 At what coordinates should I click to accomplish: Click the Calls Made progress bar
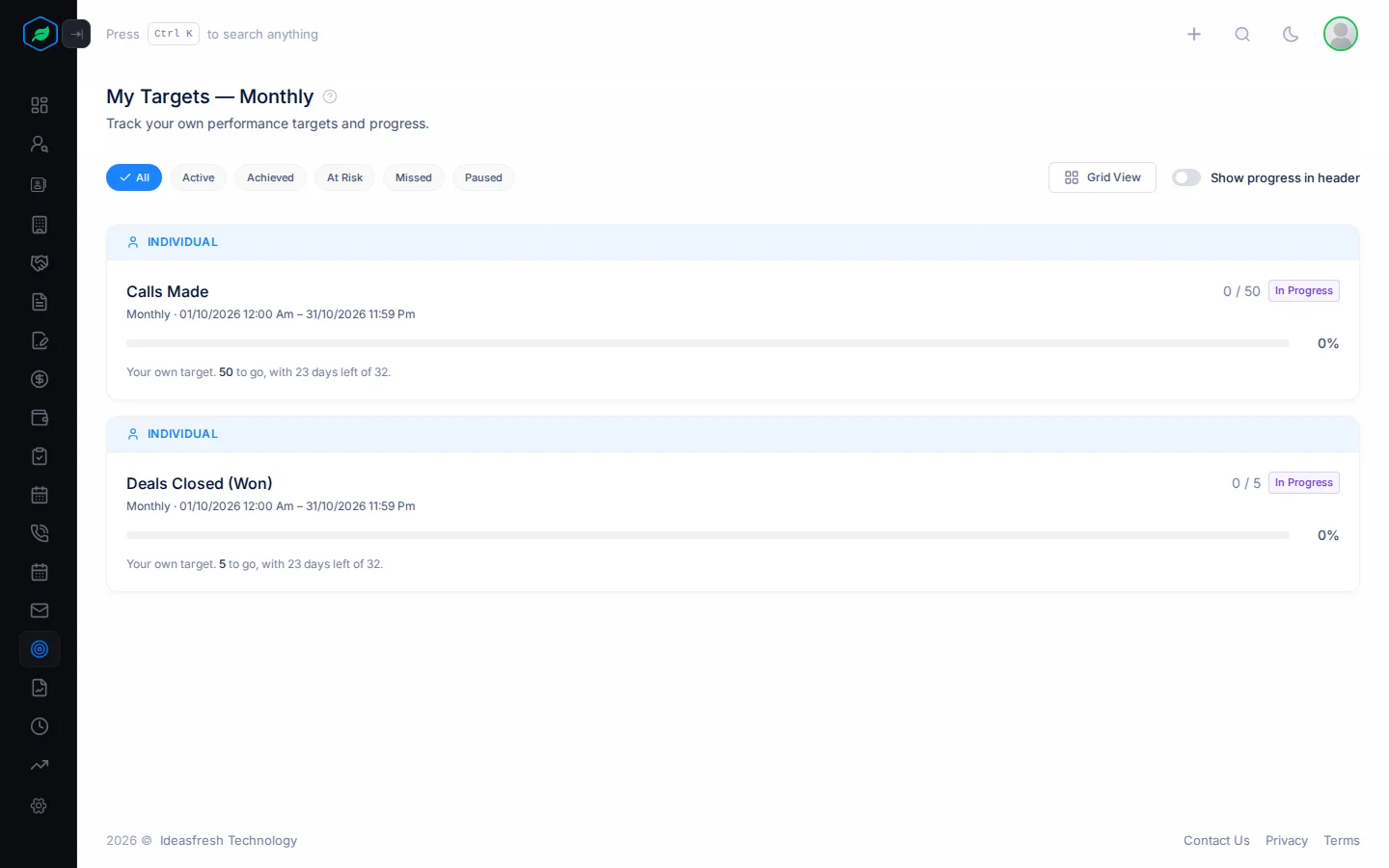[708, 343]
